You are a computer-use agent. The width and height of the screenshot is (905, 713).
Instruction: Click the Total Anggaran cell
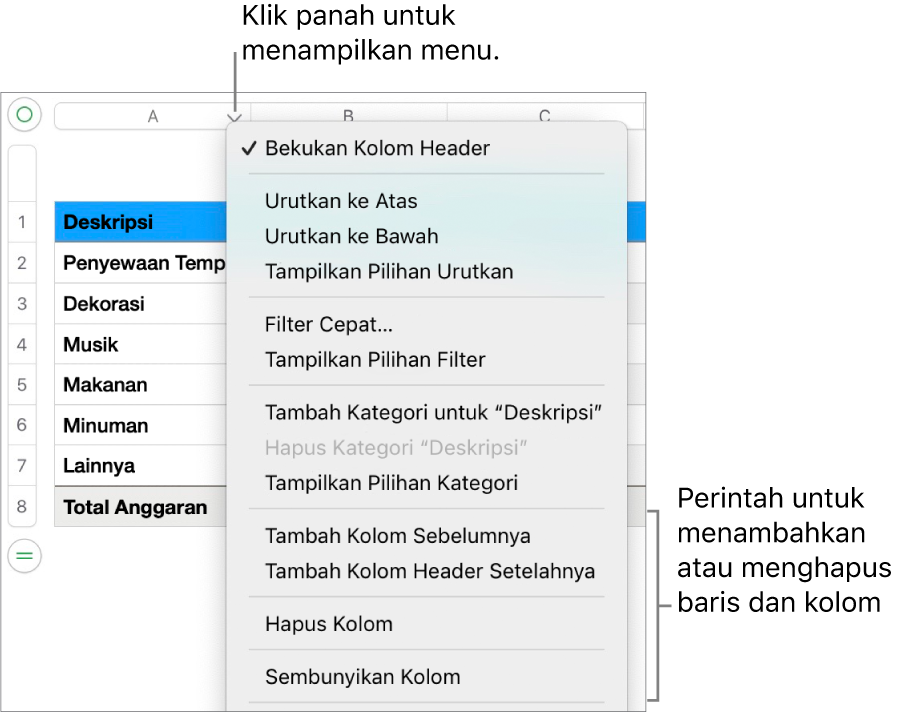[x=141, y=506]
